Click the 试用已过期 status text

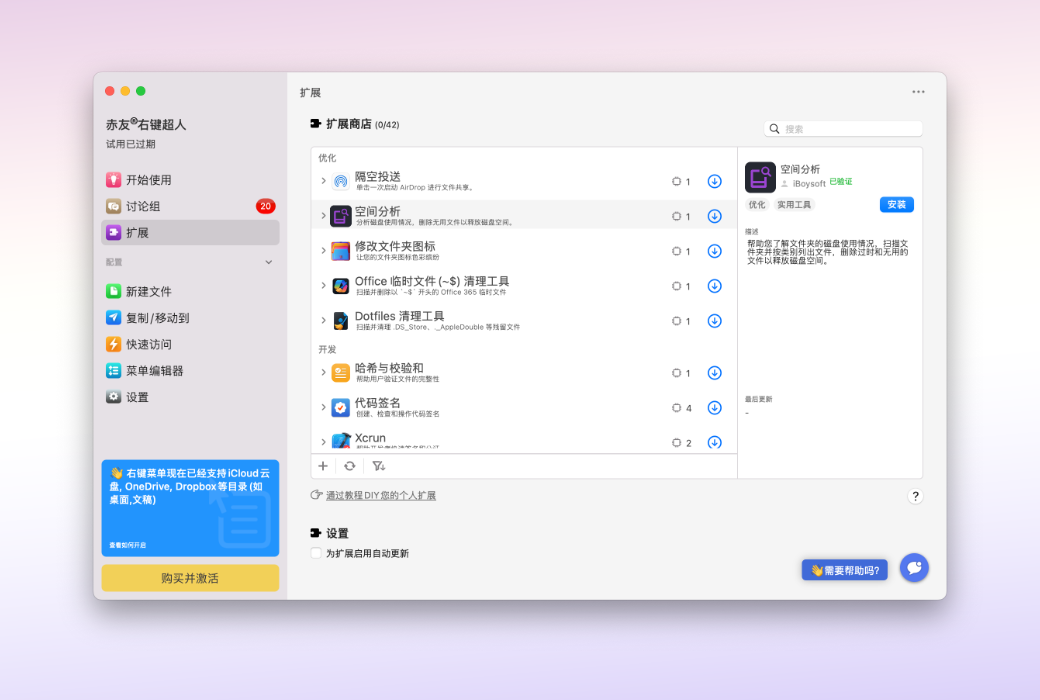tap(131, 144)
